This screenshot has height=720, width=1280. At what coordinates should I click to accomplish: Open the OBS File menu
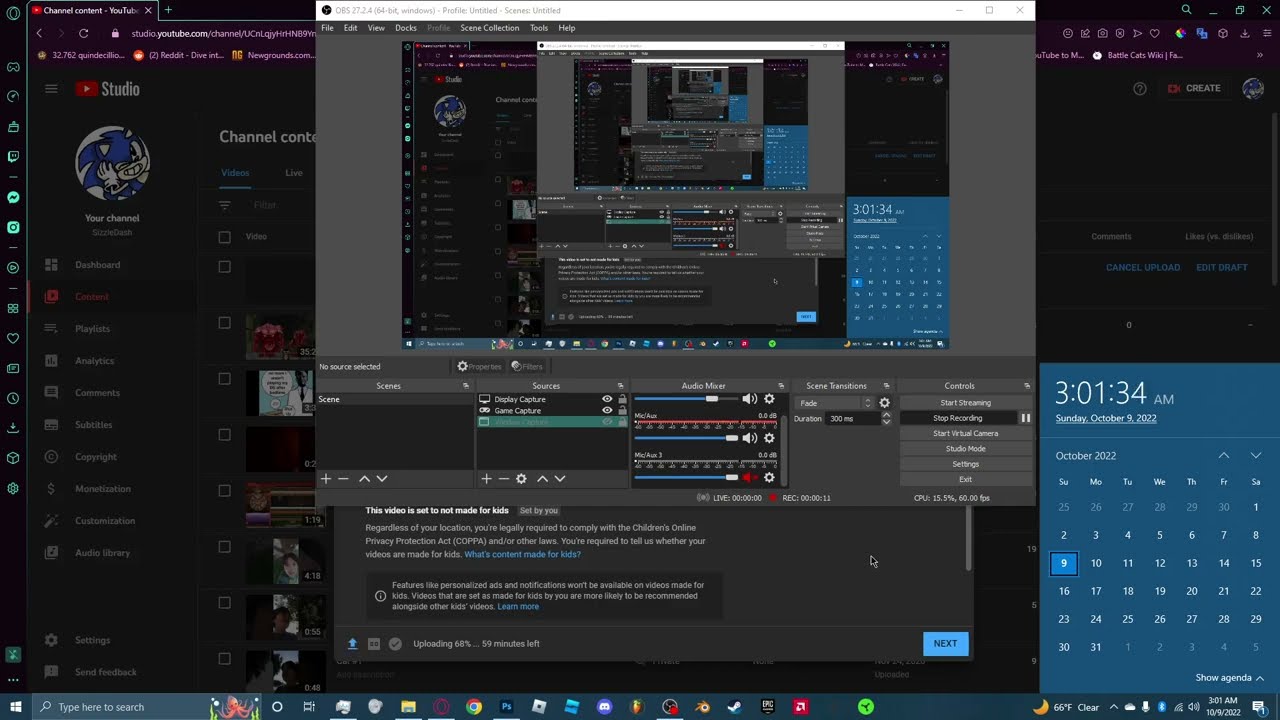[x=327, y=28]
